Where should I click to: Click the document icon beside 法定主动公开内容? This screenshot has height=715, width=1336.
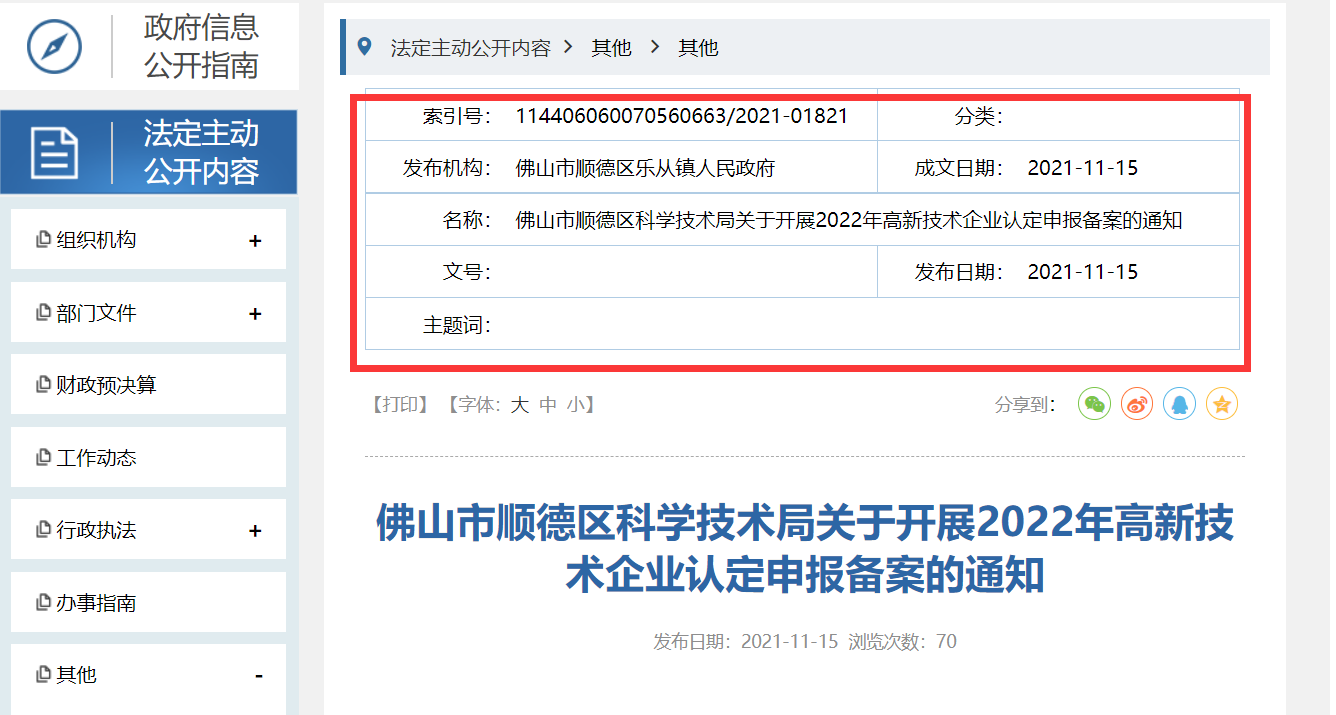(54, 153)
